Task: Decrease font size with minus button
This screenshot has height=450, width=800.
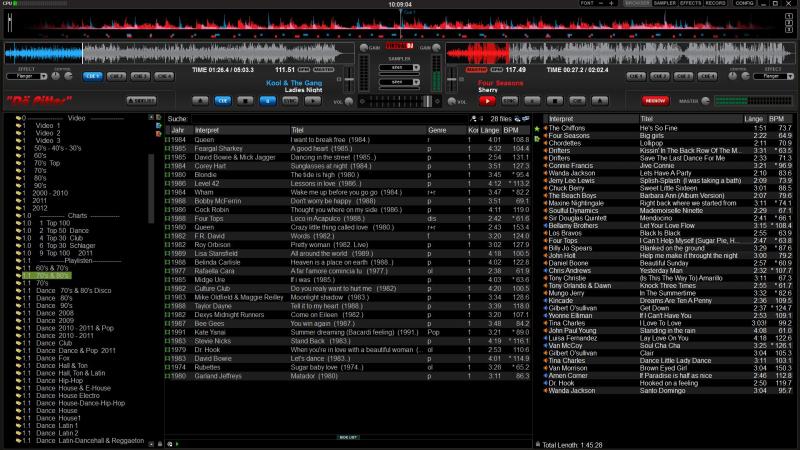Action: [x=601, y=3]
